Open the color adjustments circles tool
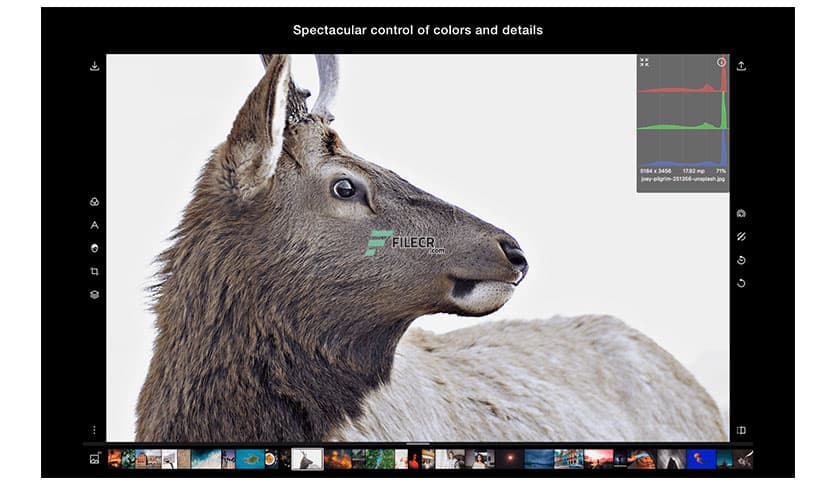The image size is (836, 484). click(94, 202)
